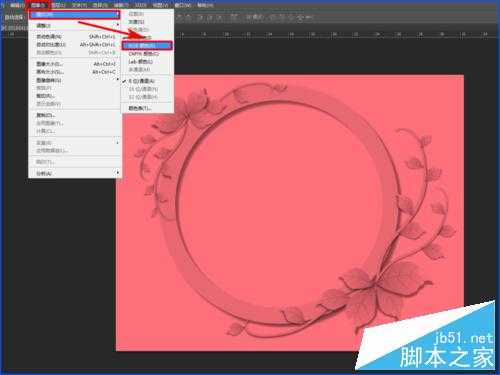
Task: Choose 计算 from Image menu
Action: [74, 131]
